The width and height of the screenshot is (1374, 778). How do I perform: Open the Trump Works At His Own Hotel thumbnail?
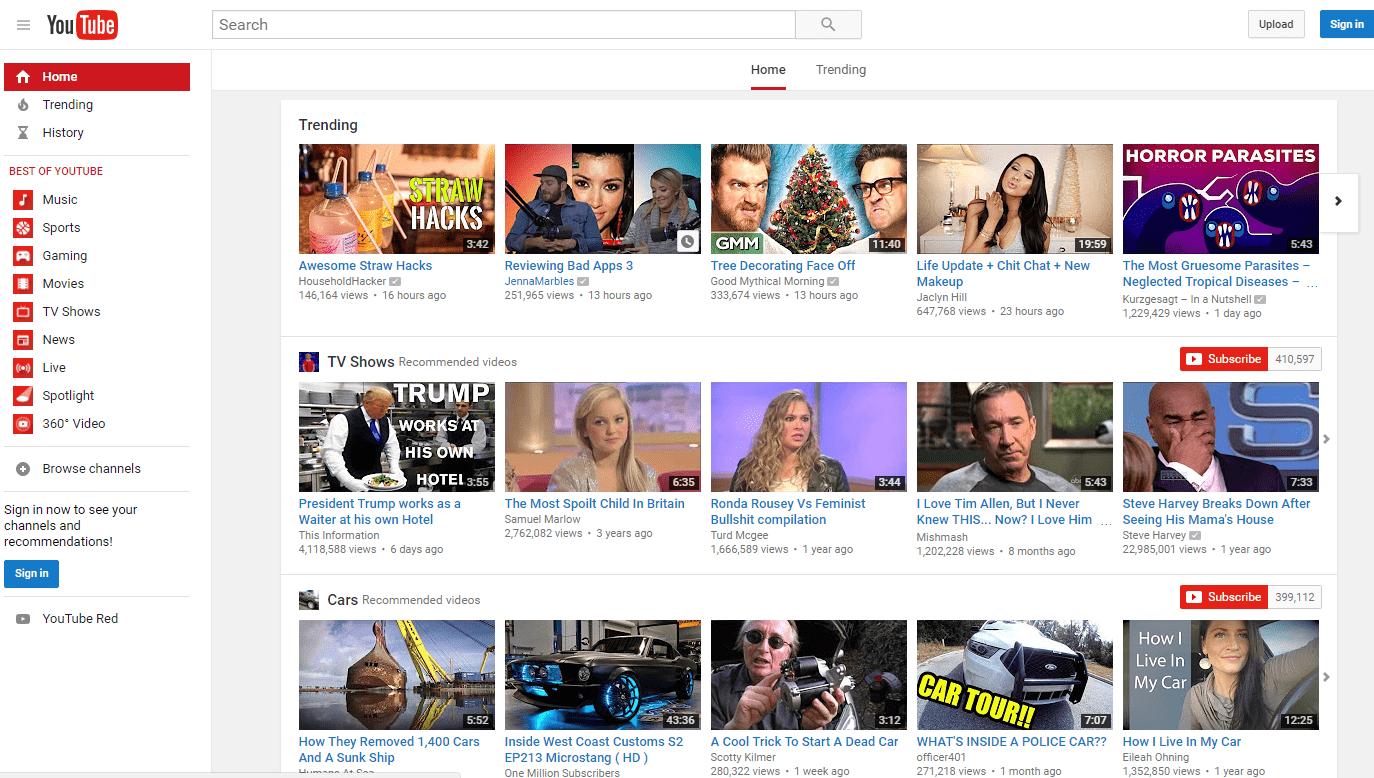397,437
